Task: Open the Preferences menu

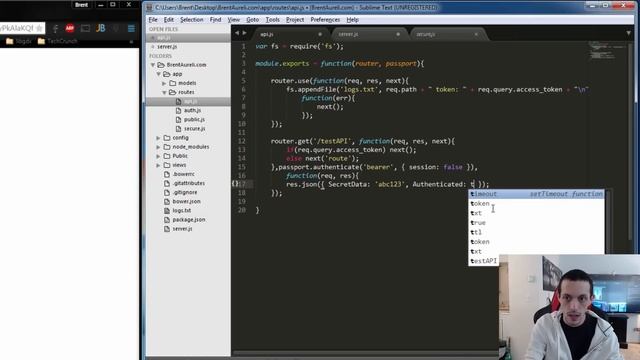Action: [325, 20]
